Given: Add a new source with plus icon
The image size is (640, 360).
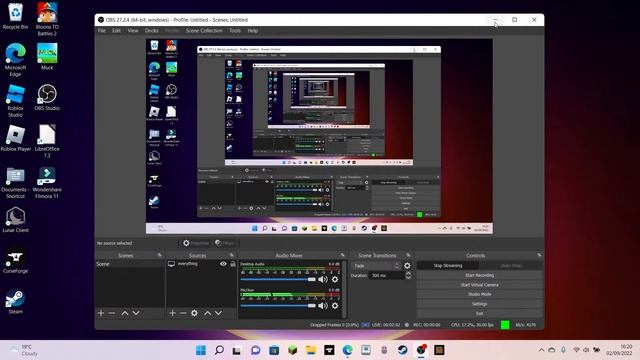Looking at the screenshot, I should (172, 313).
